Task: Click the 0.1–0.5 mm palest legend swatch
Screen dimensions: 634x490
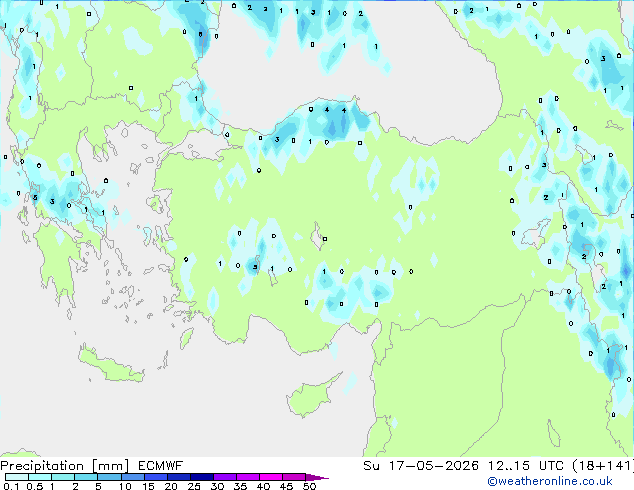Action: point(17,477)
